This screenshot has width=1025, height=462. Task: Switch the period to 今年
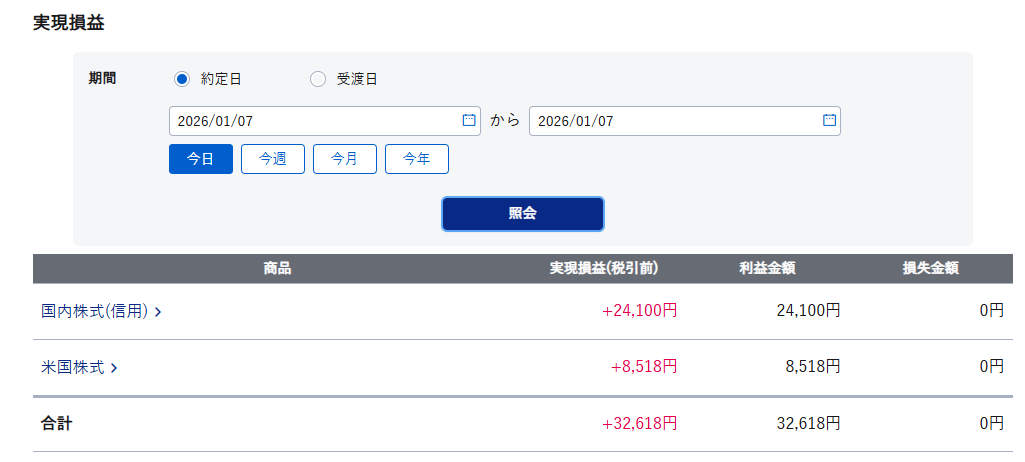click(417, 159)
